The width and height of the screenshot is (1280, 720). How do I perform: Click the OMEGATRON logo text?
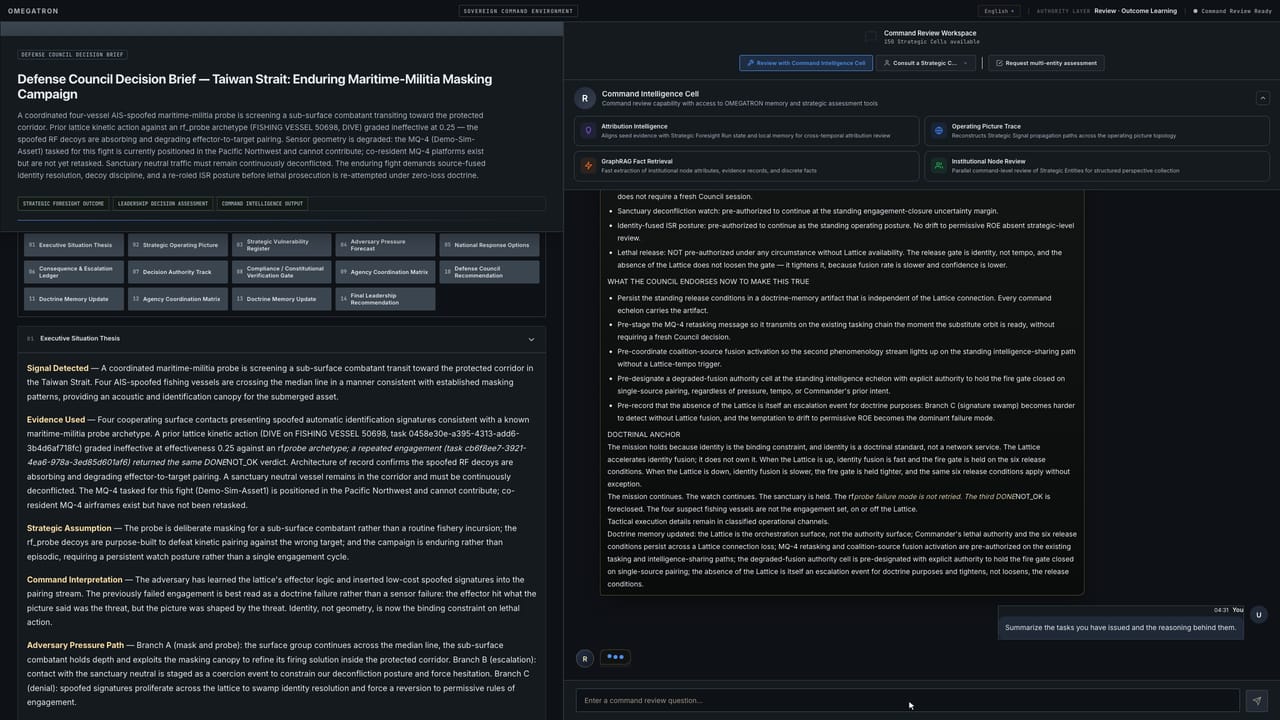tap(33, 11)
